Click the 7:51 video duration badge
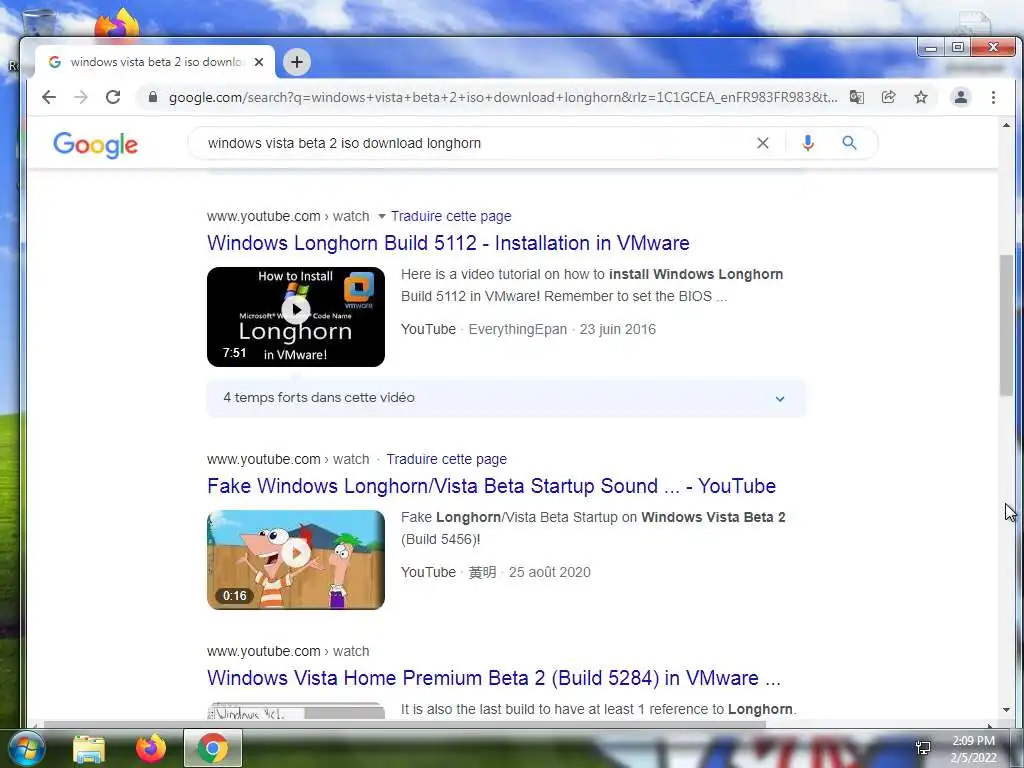Image resolution: width=1024 pixels, height=768 pixels. (x=234, y=353)
